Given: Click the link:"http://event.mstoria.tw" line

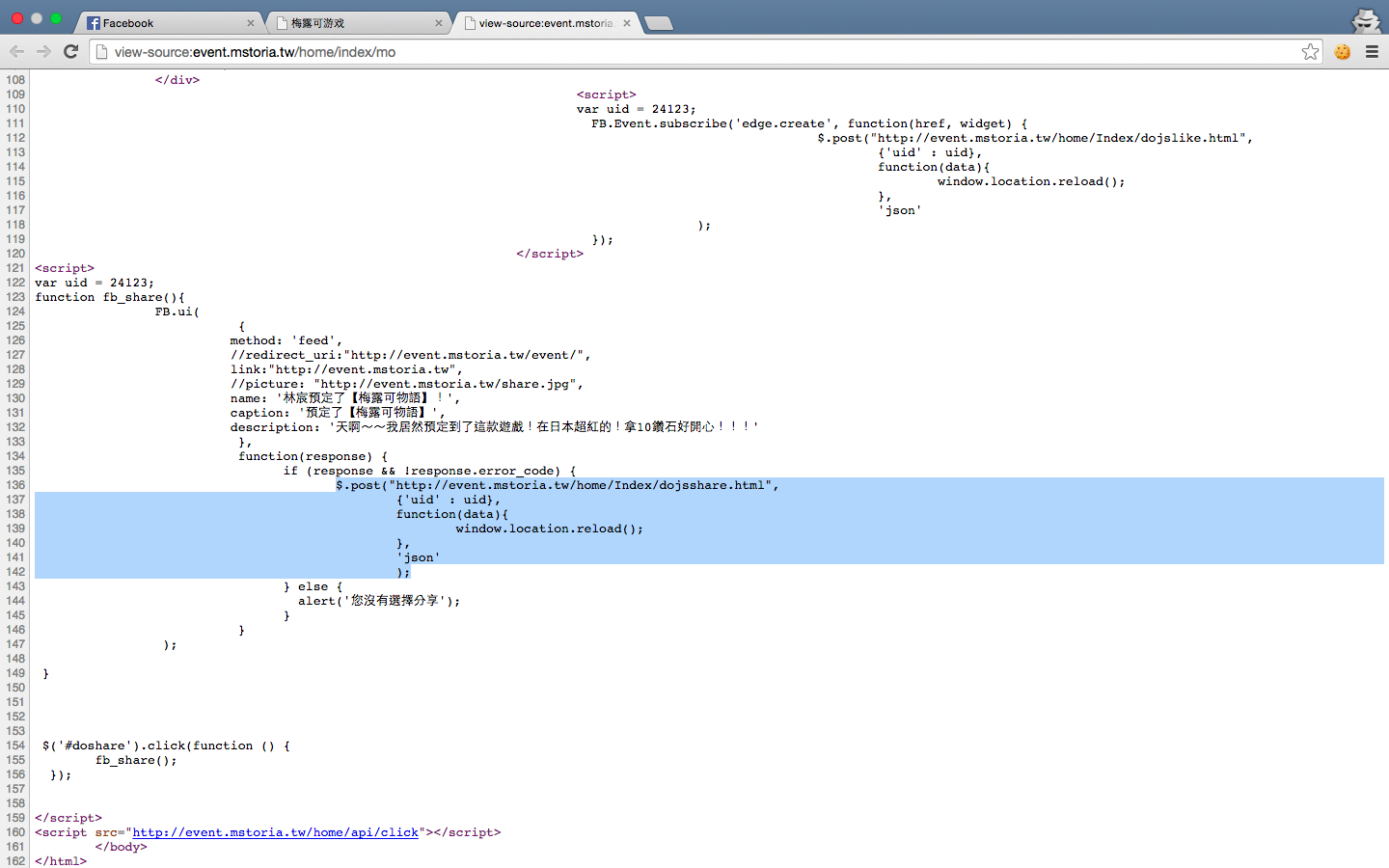Looking at the screenshot, I should 346,369.
